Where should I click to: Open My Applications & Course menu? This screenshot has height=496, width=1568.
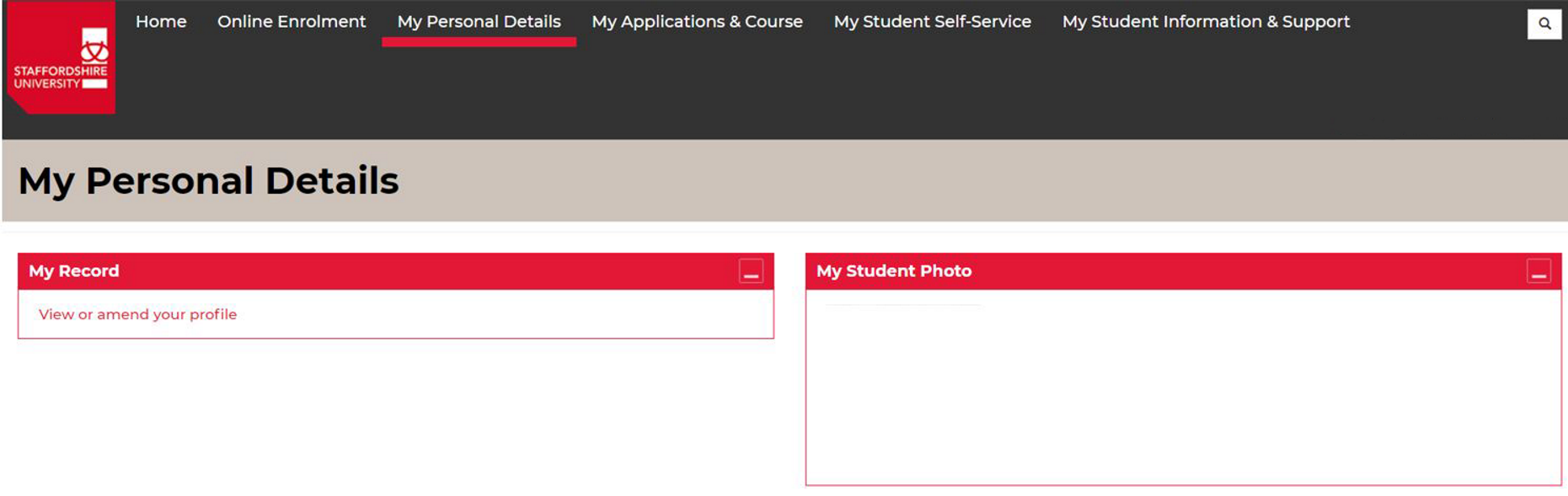click(x=697, y=22)
